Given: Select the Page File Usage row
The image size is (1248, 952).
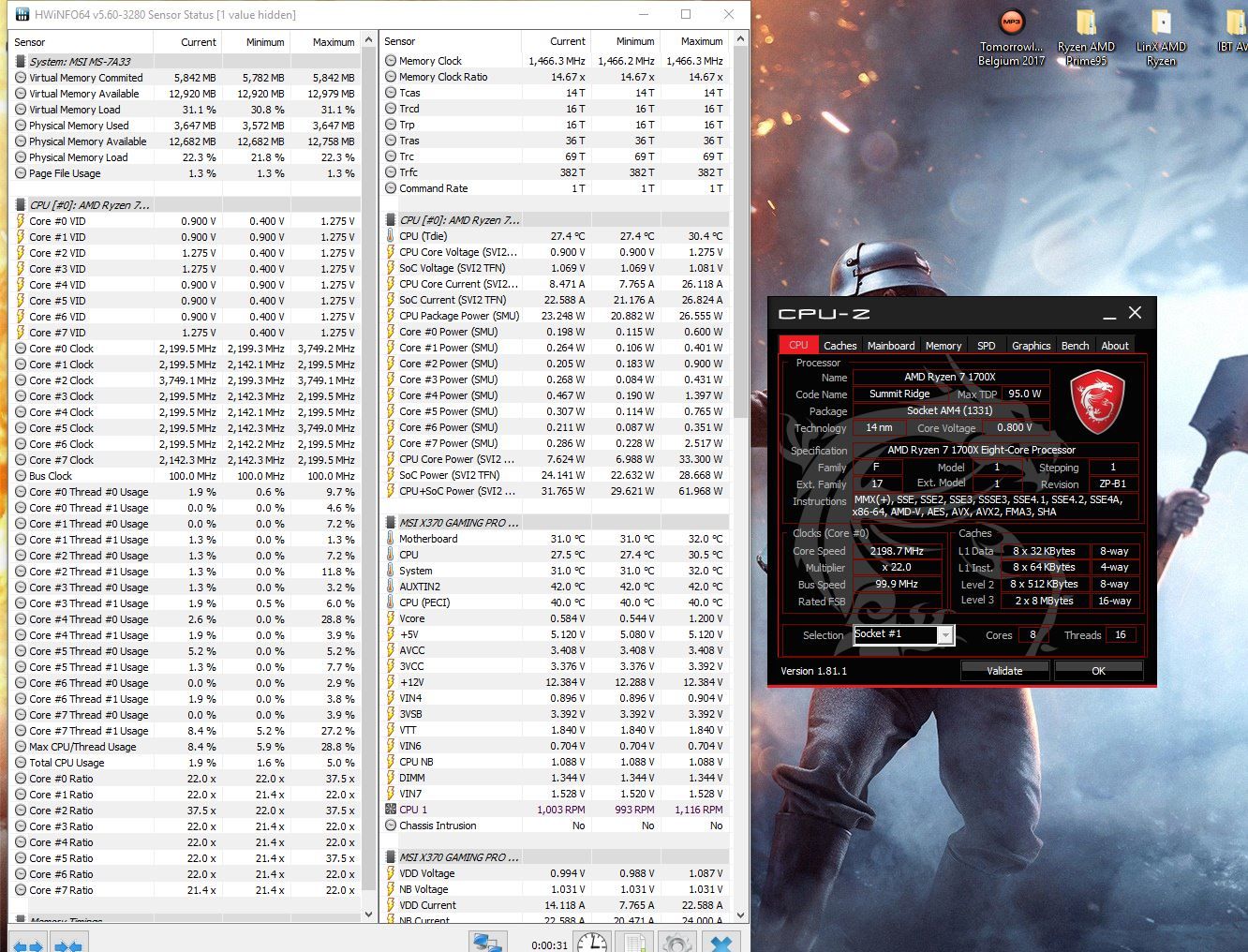Looking at the screenshot, I should pos(185,173).
